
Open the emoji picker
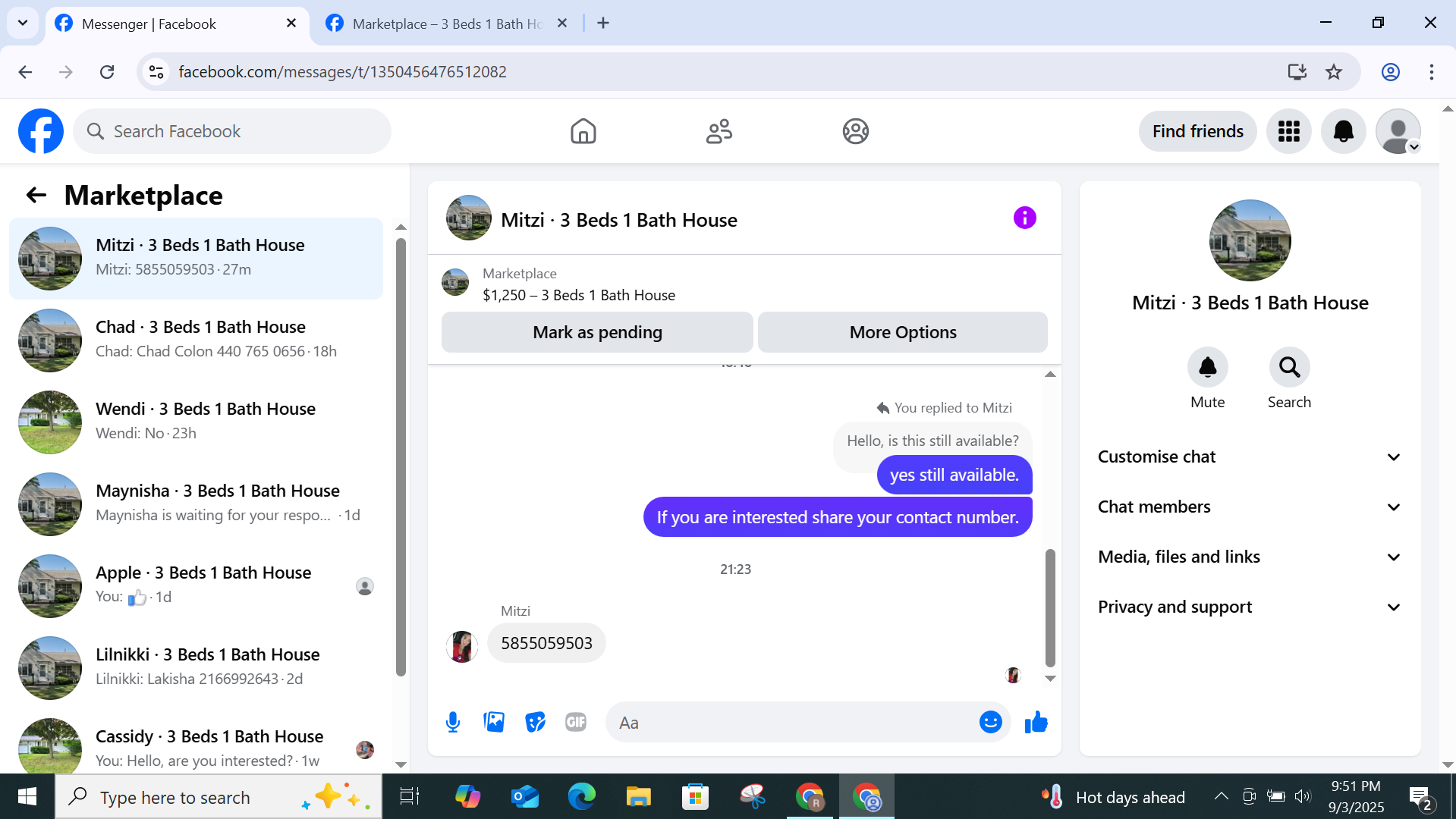coord(990,722)
